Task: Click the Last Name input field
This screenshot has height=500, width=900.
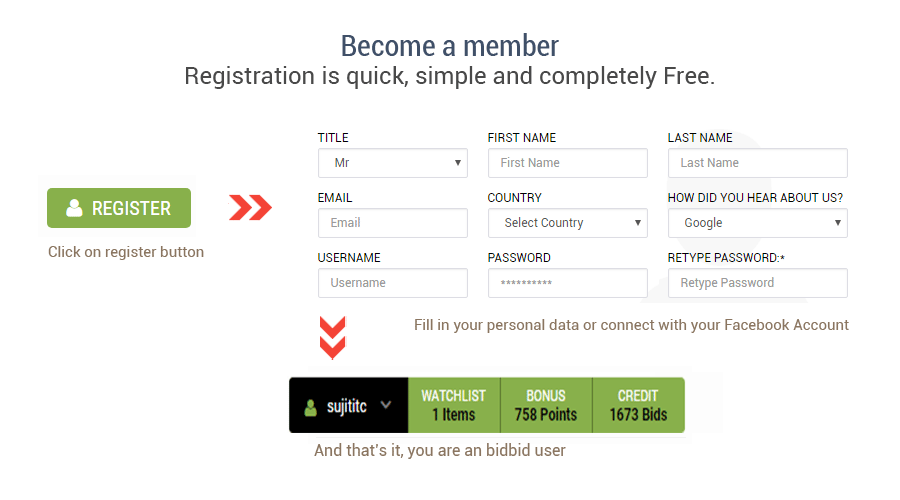Action: [758, 163]
